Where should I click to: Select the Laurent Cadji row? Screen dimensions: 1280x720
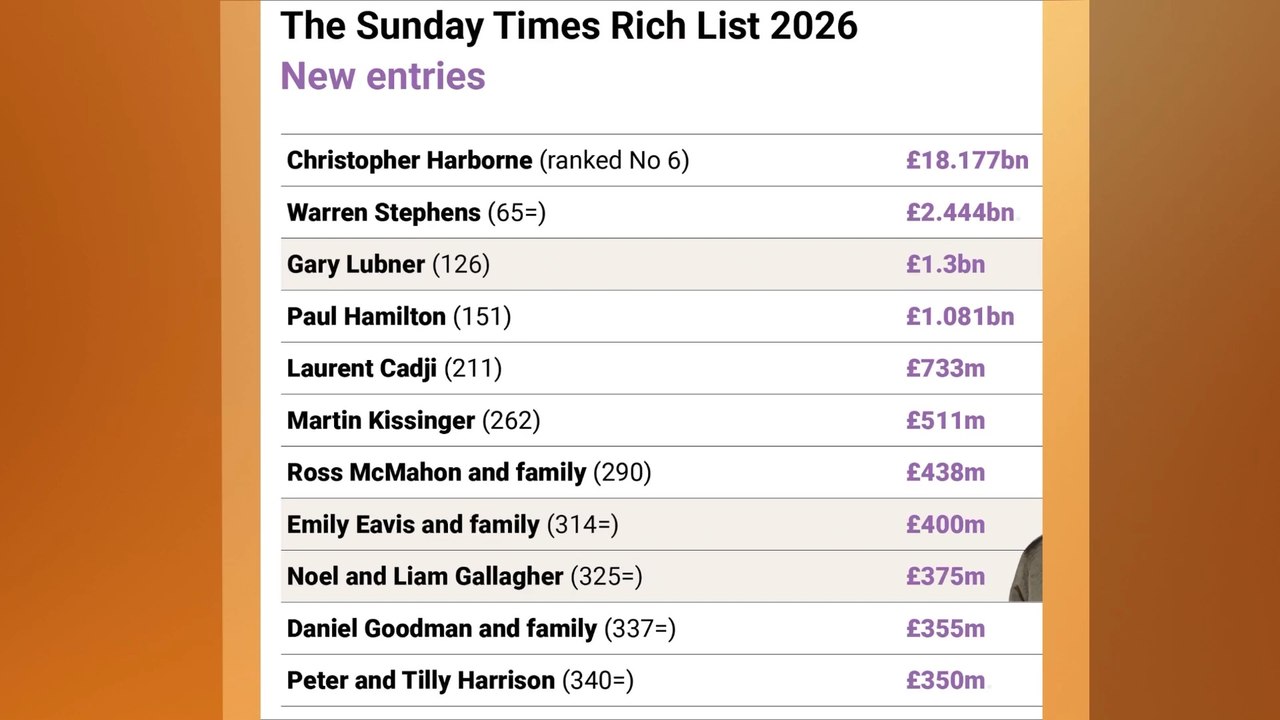[x=661, y=368]
